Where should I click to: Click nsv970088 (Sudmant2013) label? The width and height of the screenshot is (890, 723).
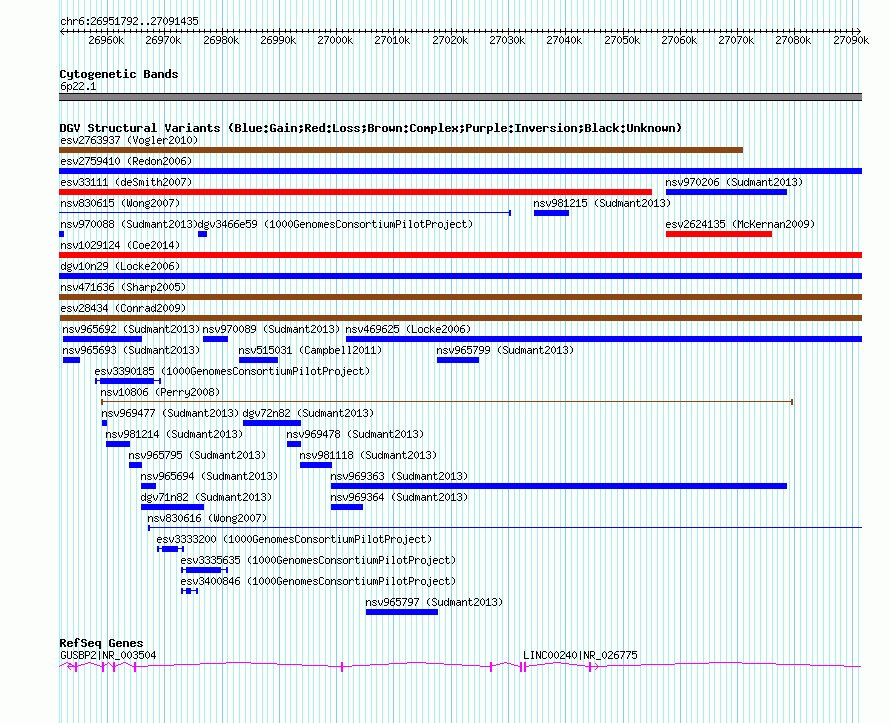pyautogui.click(x=128, y=224)
